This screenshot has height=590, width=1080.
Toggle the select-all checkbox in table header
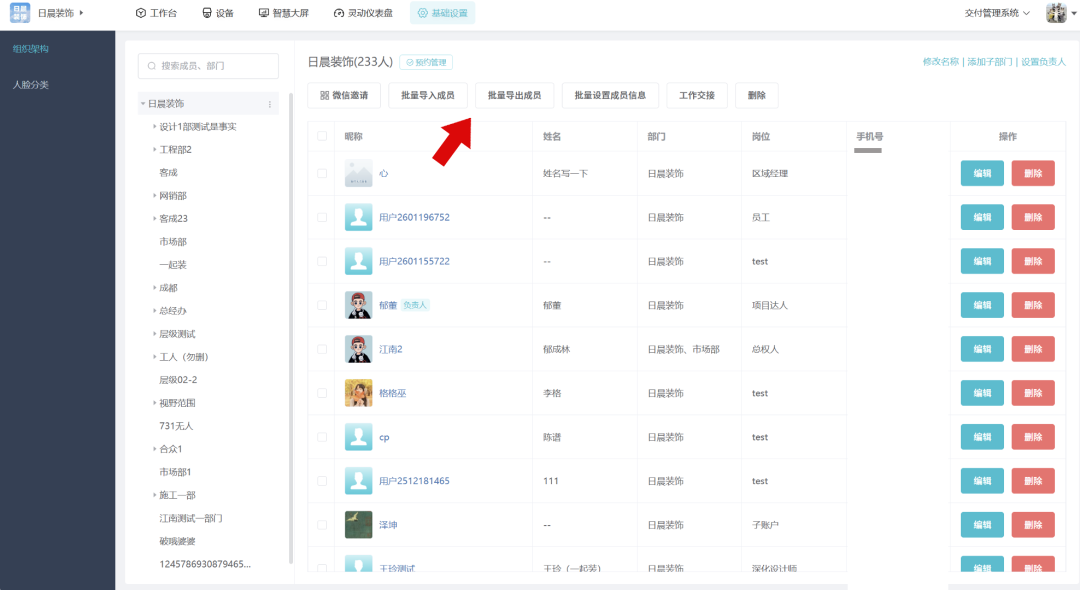[x=322, y=136]
